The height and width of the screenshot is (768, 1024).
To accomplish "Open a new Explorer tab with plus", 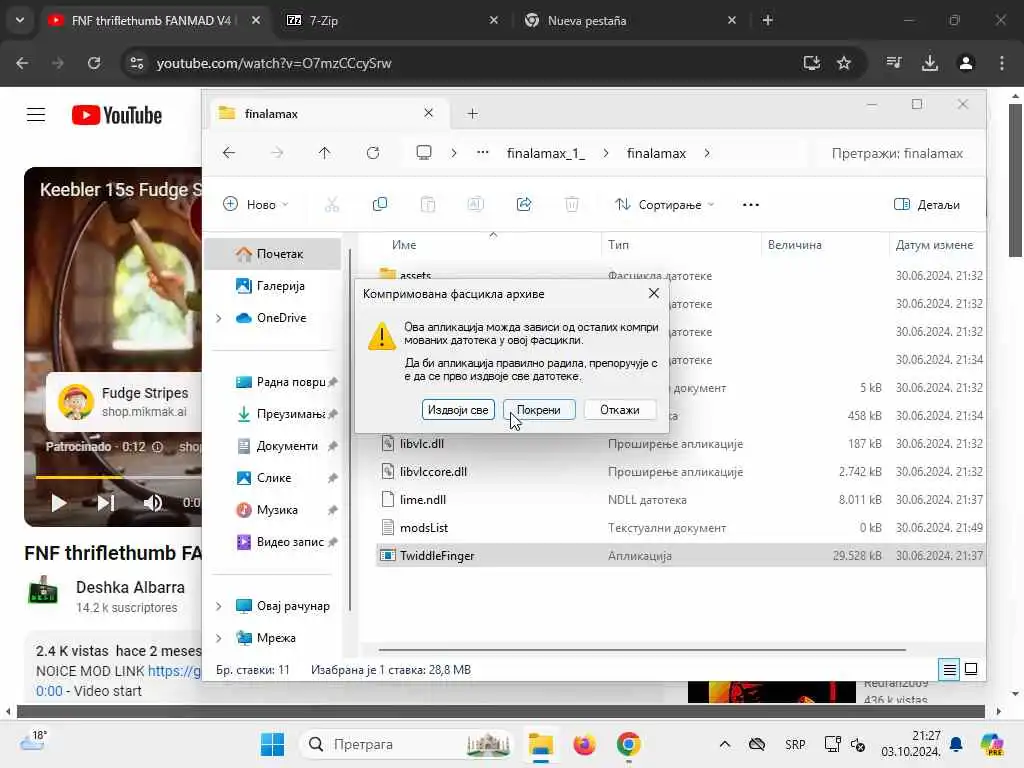I will click(473, 114).
